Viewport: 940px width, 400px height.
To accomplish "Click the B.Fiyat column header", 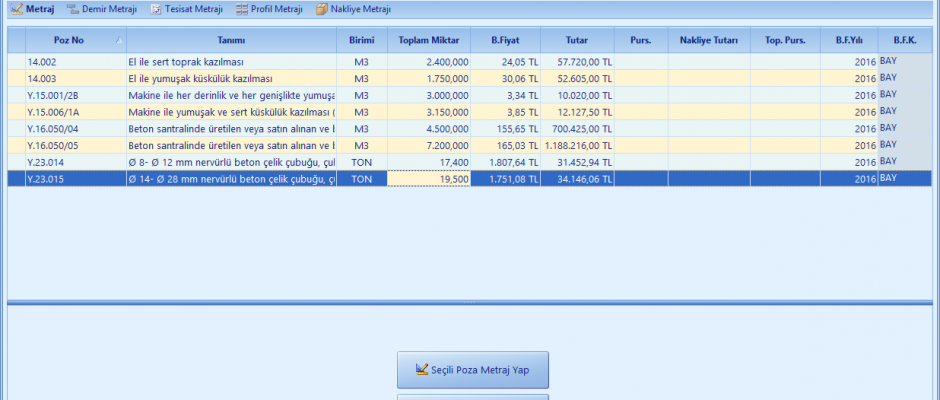I will pyautogui.click(x=505, y=41).
